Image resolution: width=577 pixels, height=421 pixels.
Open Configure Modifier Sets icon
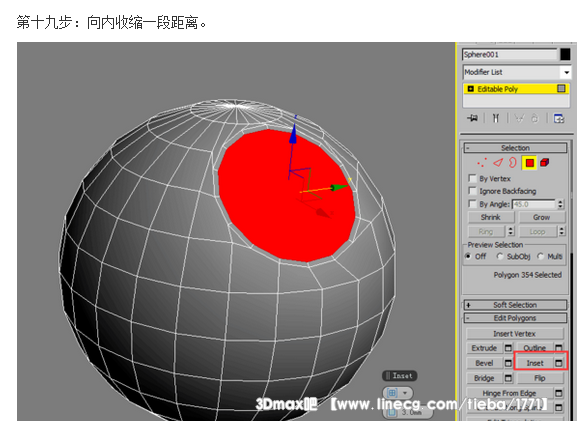559,118
